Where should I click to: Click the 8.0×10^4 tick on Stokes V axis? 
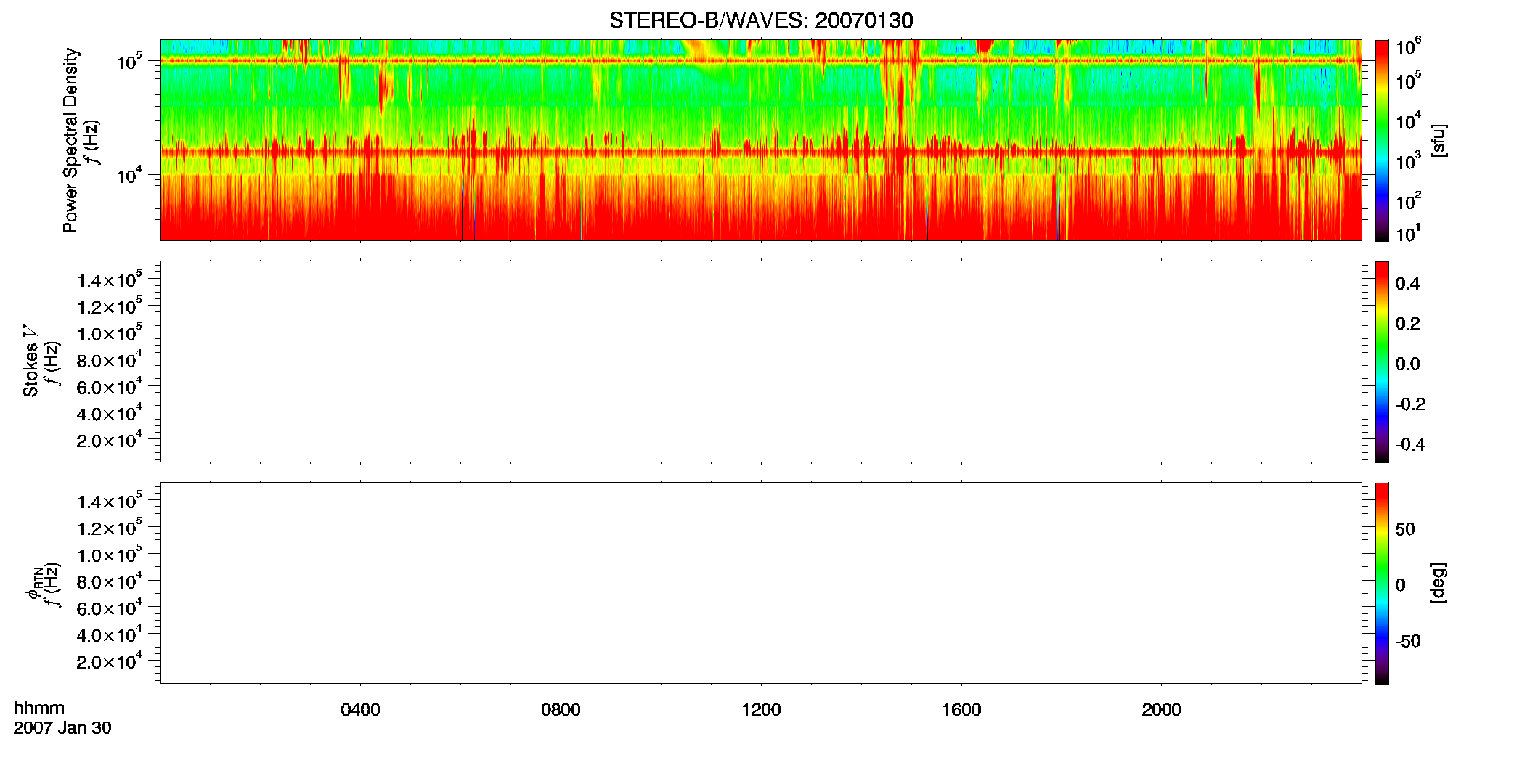click(110, 360)
